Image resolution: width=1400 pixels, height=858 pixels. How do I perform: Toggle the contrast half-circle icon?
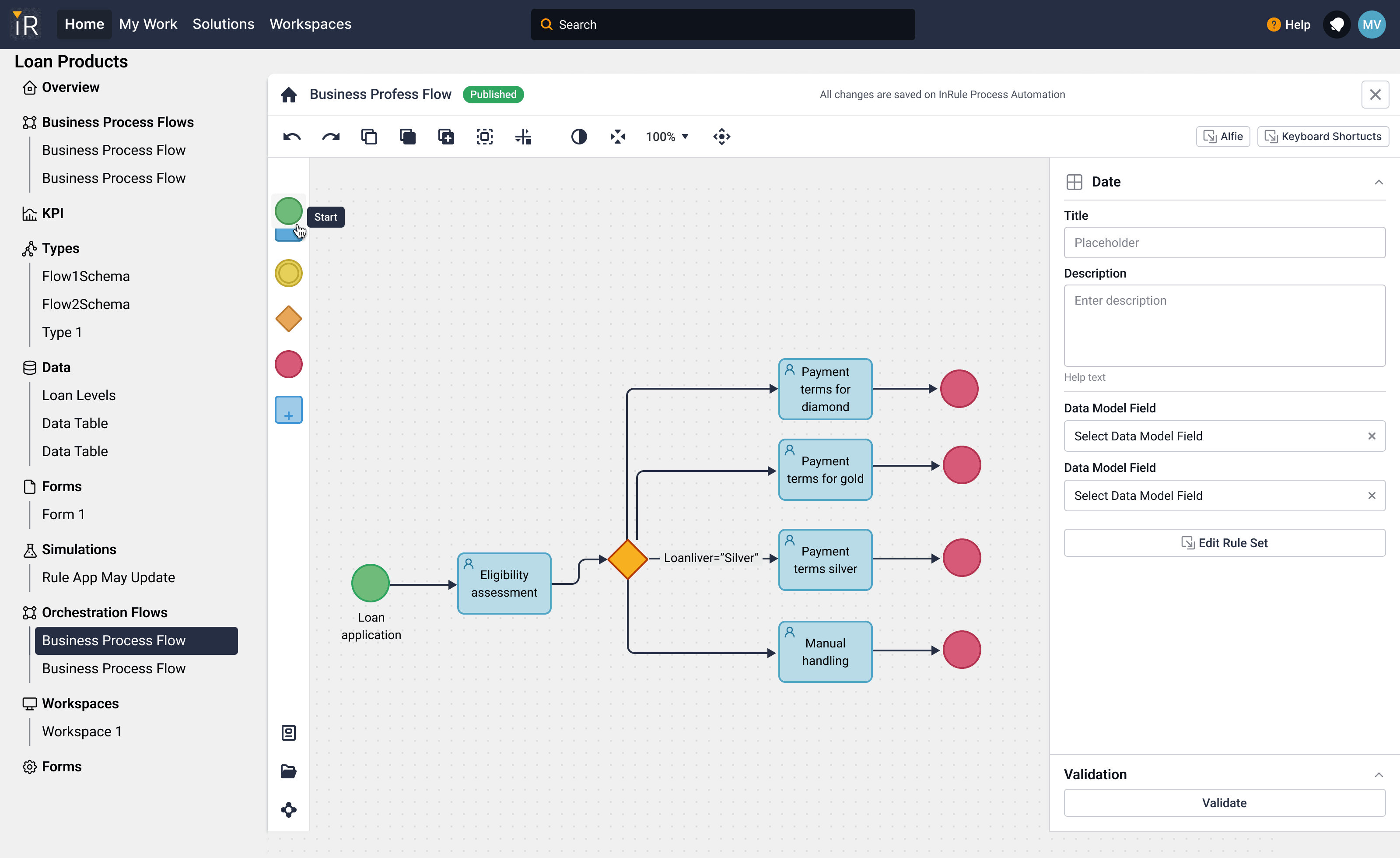579,137
